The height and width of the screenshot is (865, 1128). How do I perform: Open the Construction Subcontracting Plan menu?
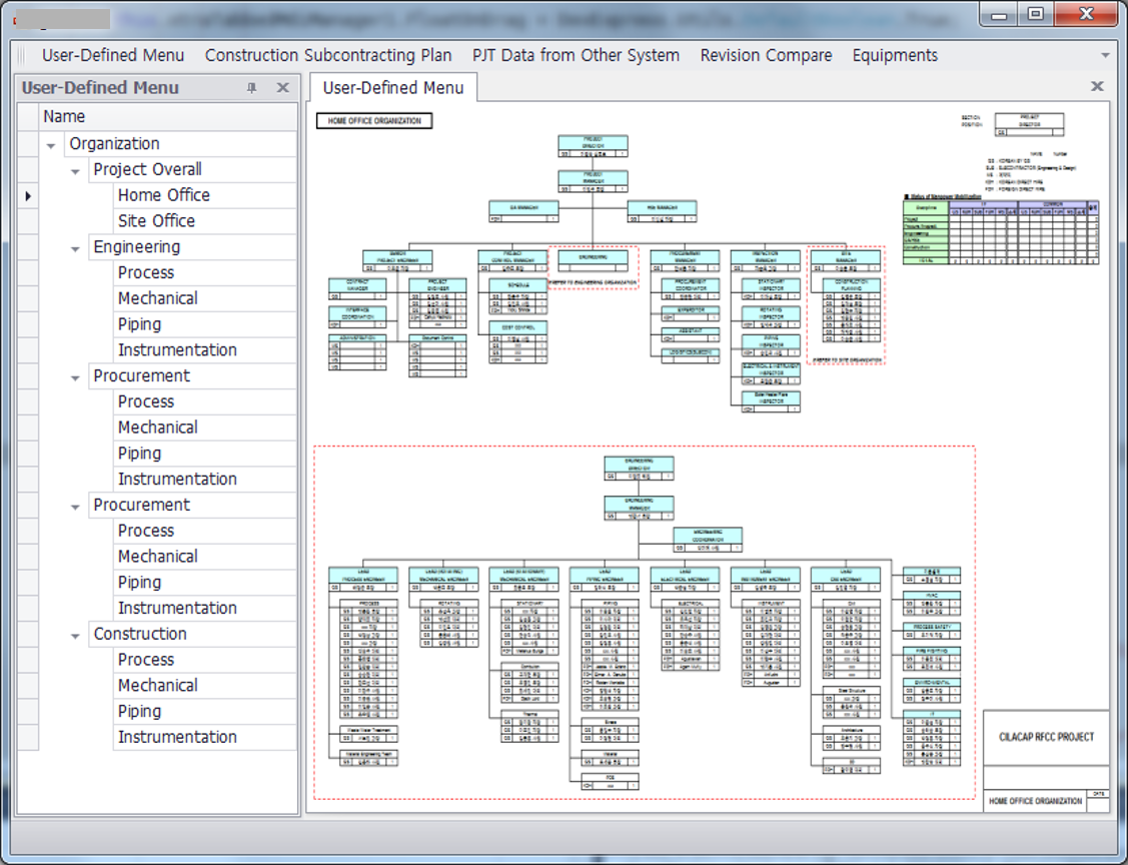328,56
